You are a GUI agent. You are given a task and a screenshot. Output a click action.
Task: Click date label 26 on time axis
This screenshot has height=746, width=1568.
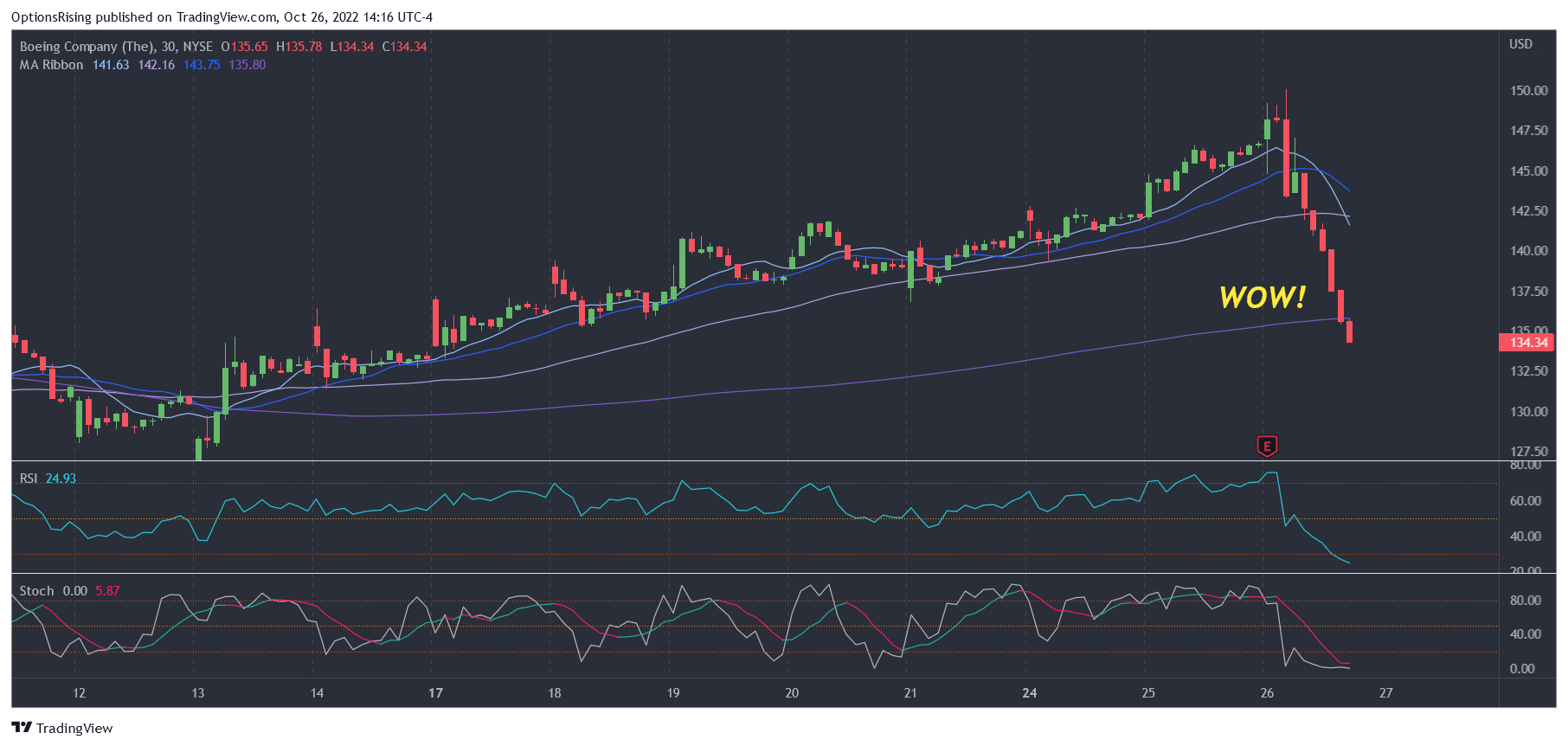[x=1267, y=693]
